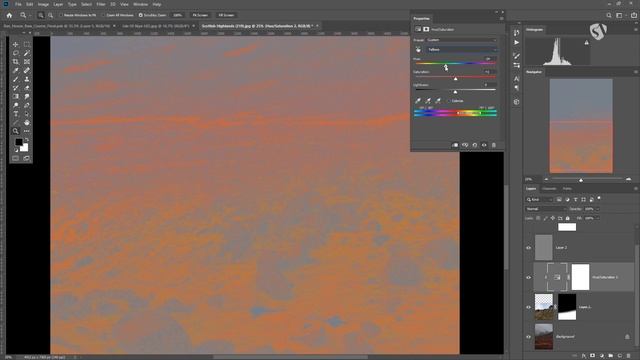Create new group folder icon in Layers
Screen dimensions: 640x360
tap(611, 356)
